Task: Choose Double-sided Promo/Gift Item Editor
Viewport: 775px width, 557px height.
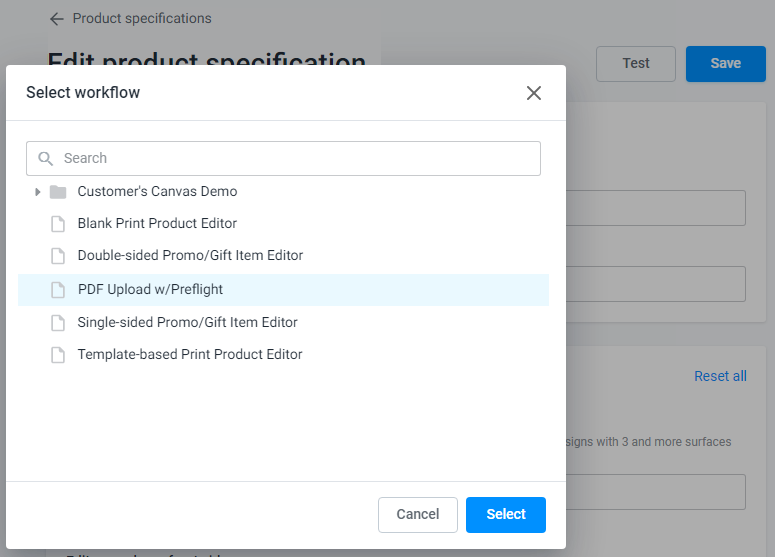Action: 190,256
